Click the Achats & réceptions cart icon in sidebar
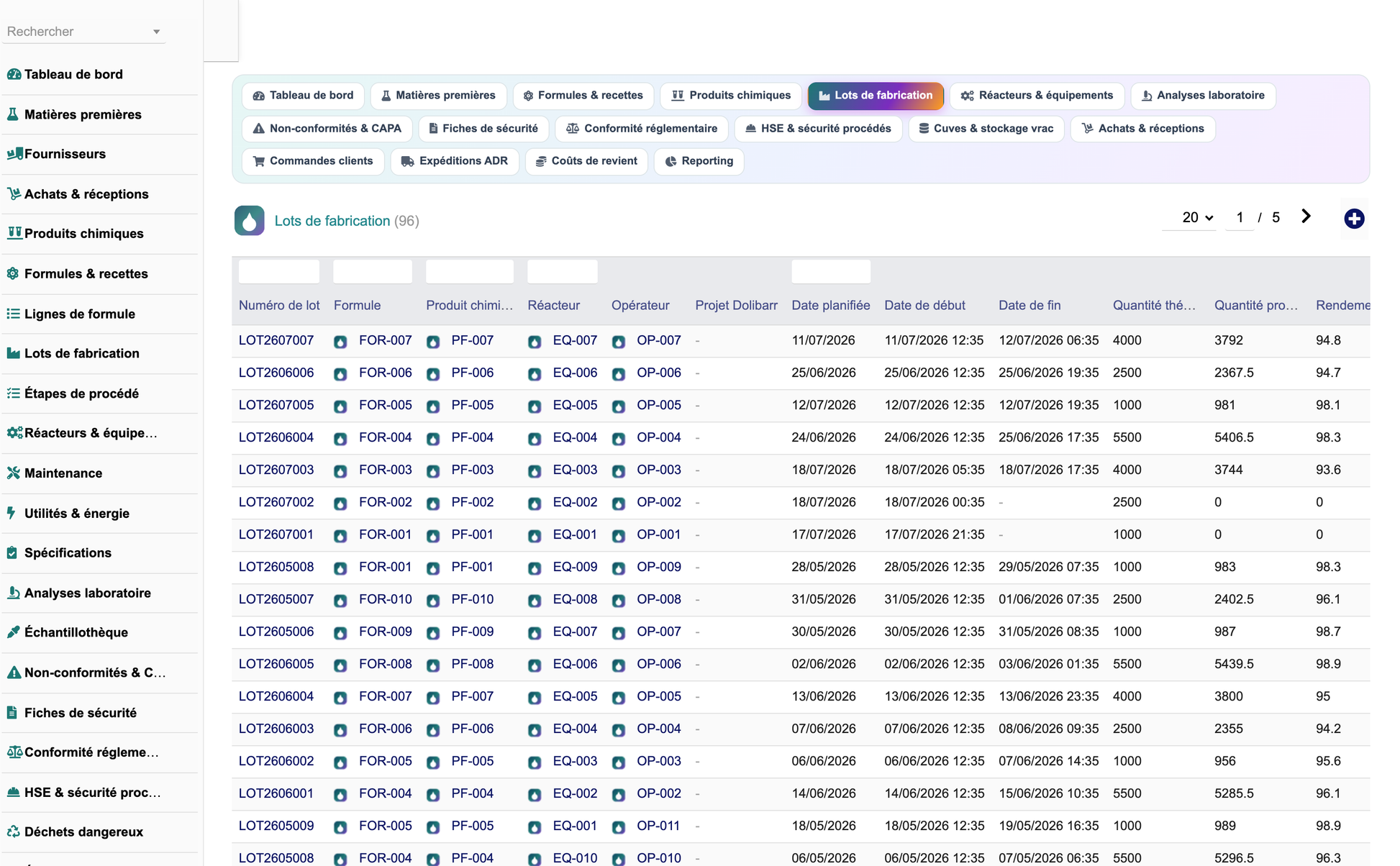 (14, 194)
